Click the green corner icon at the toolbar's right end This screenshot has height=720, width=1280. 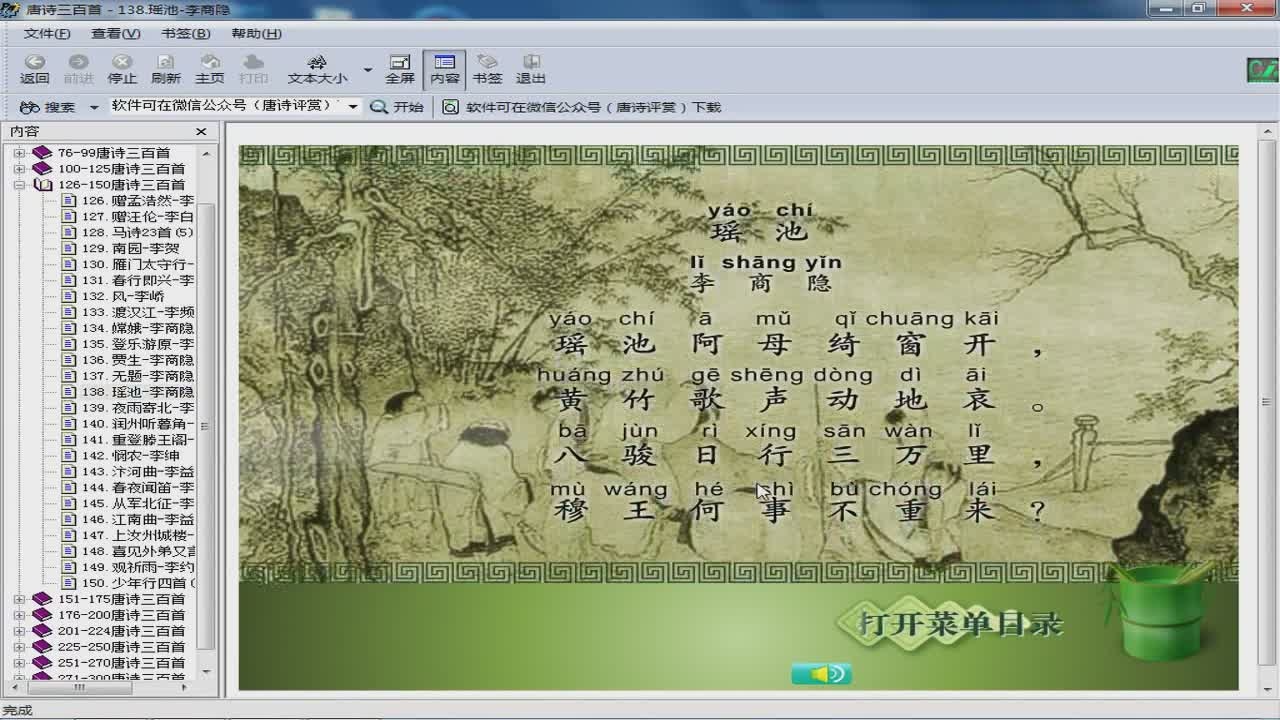1262,71
